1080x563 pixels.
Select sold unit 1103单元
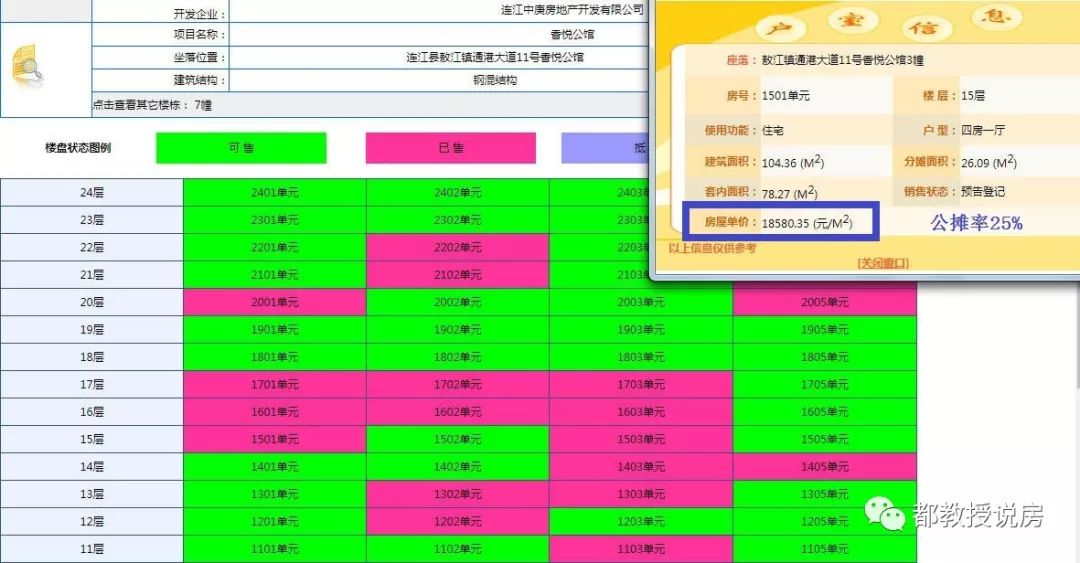point(641,549)
